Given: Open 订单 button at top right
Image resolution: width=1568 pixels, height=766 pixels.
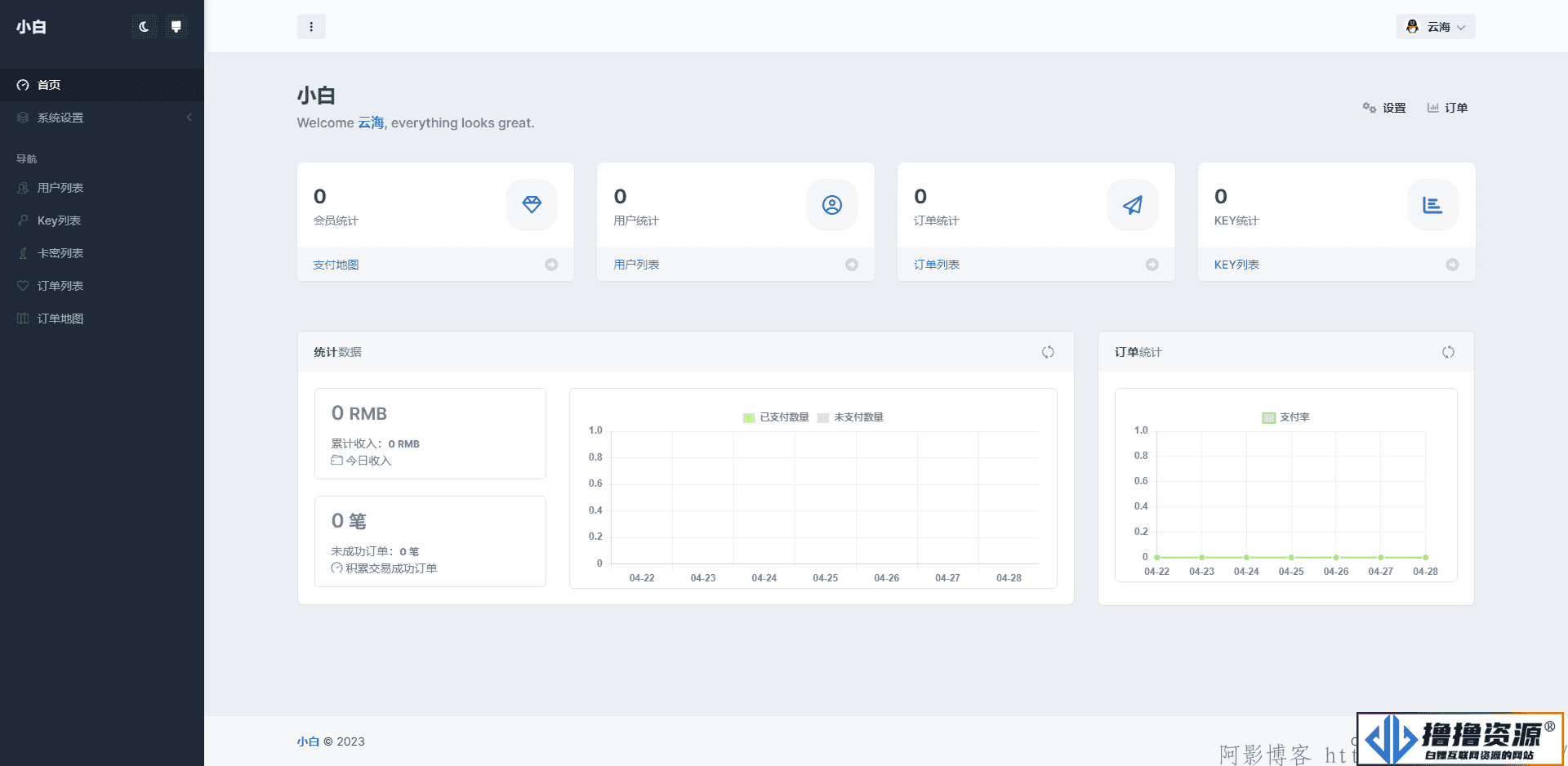Looking at the screenshot, I should 1447,108.
